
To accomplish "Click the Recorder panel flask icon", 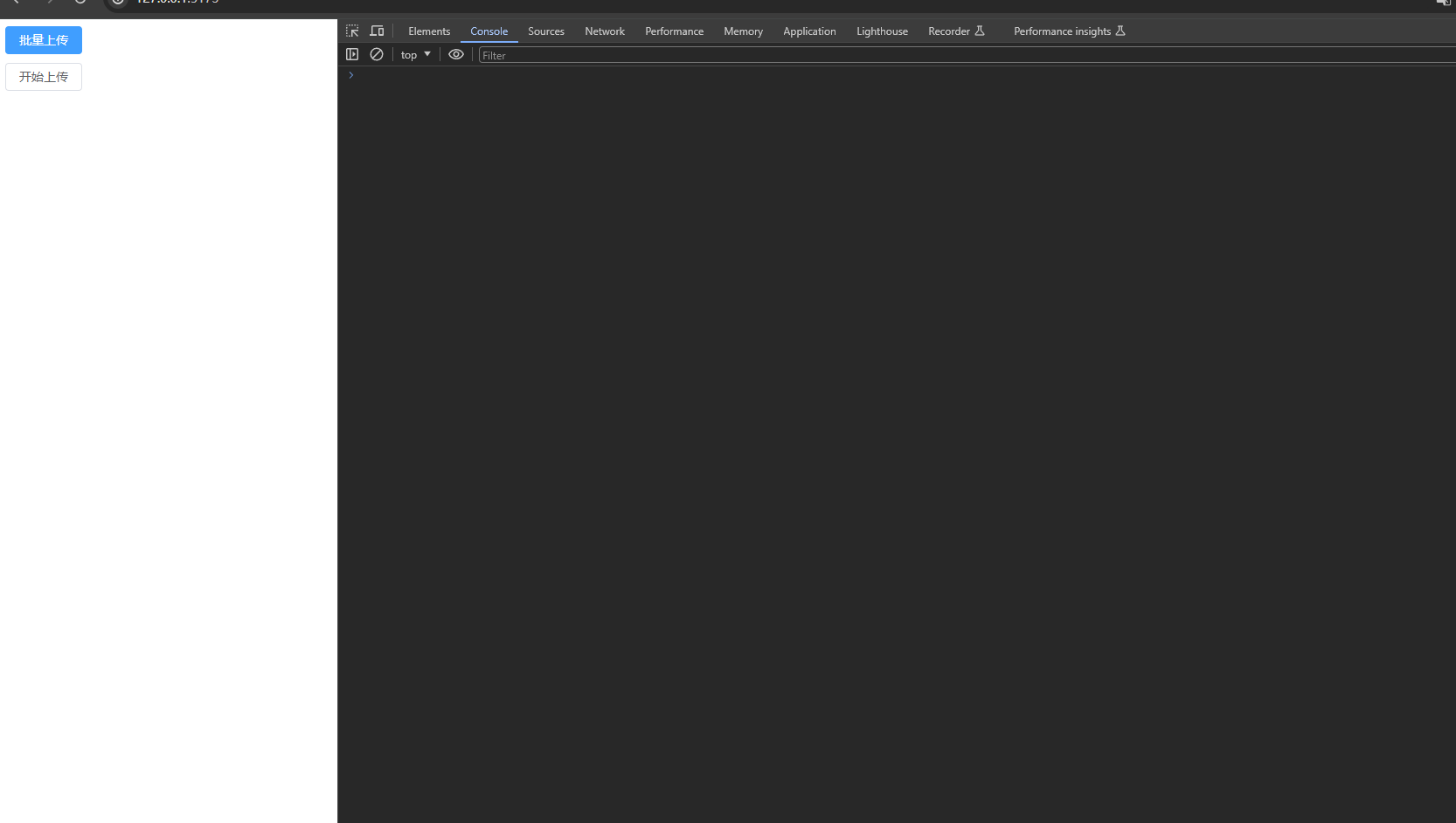I will (979, 31).
